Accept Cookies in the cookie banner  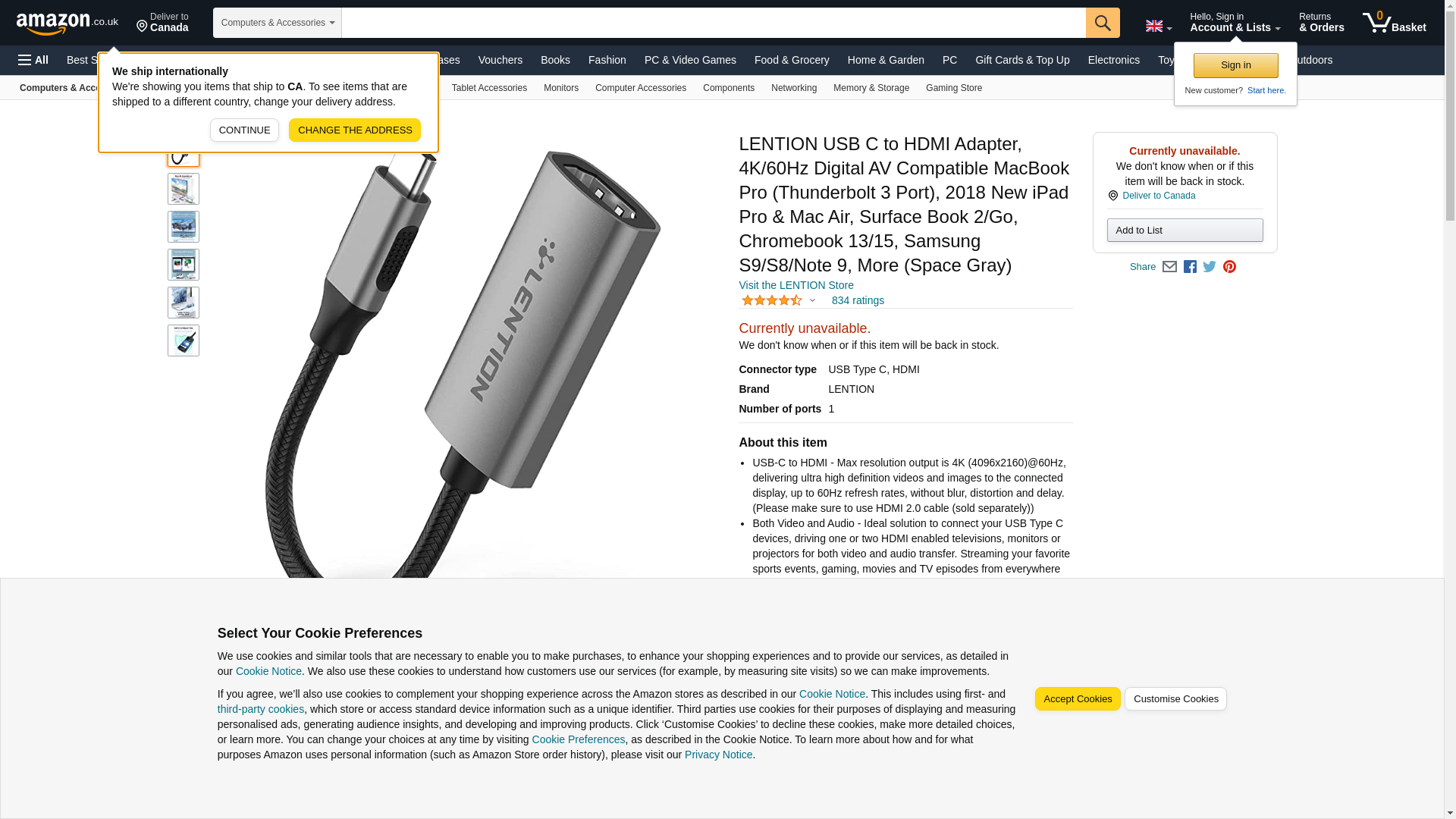tap(1078, 699)
